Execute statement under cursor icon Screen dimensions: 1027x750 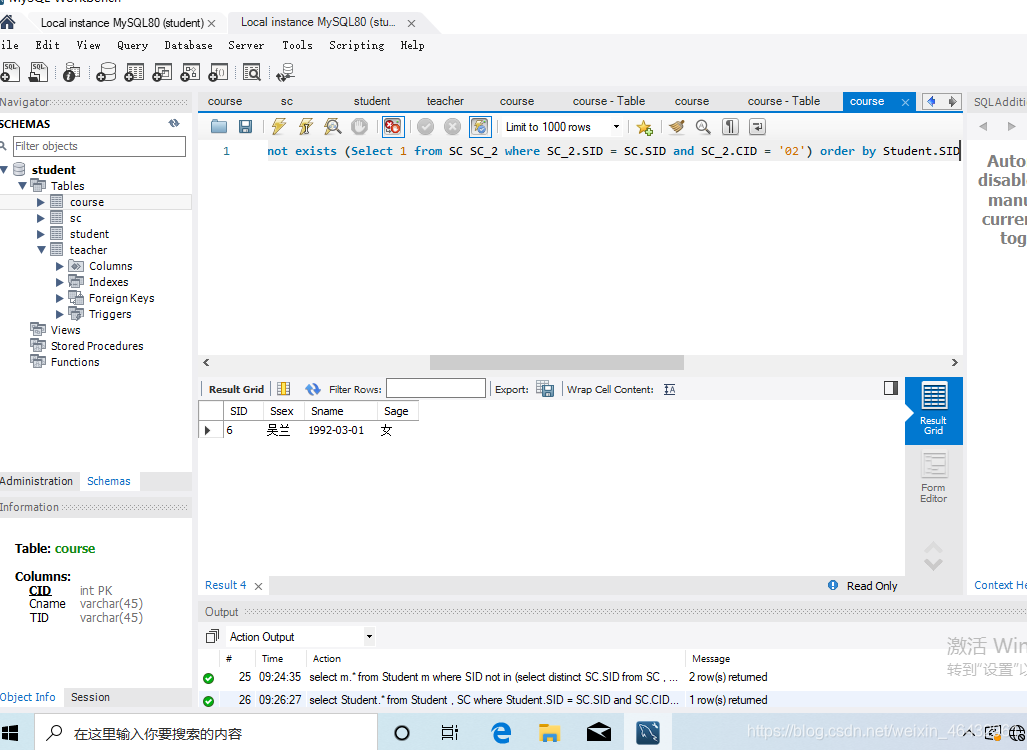pyautogui.click(x=306, y=126)
